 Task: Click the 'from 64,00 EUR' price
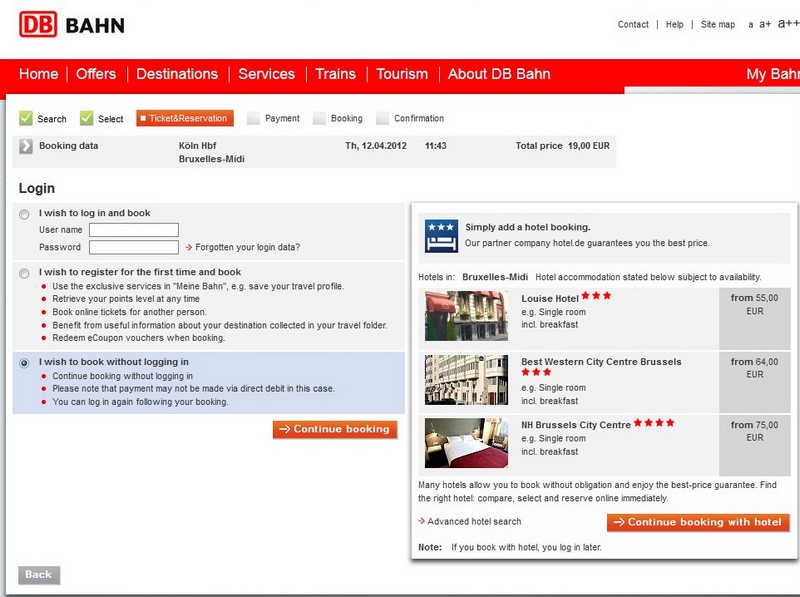(755, 368)
